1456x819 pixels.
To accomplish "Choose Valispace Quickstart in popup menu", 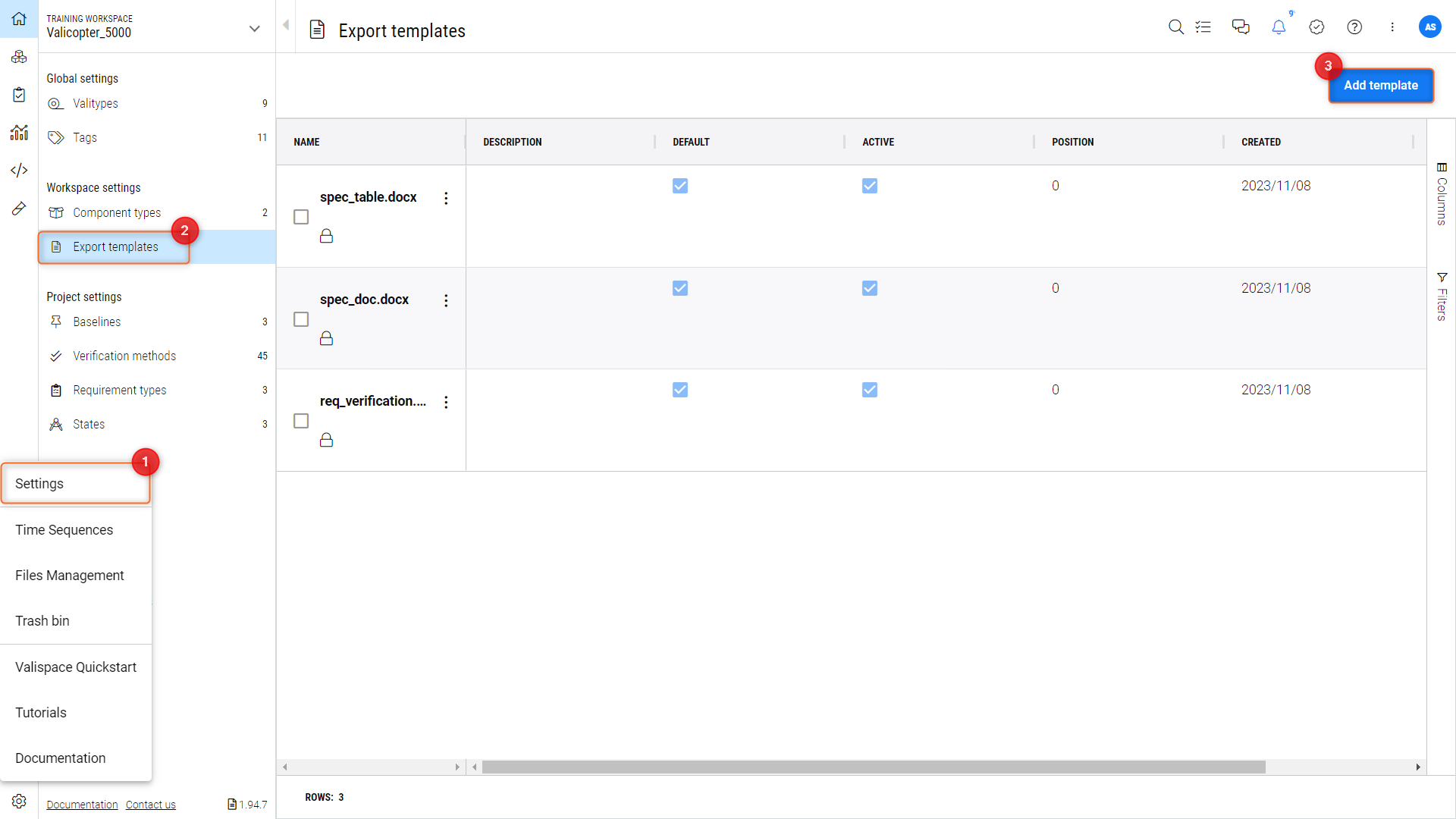I will click(76, 667).
